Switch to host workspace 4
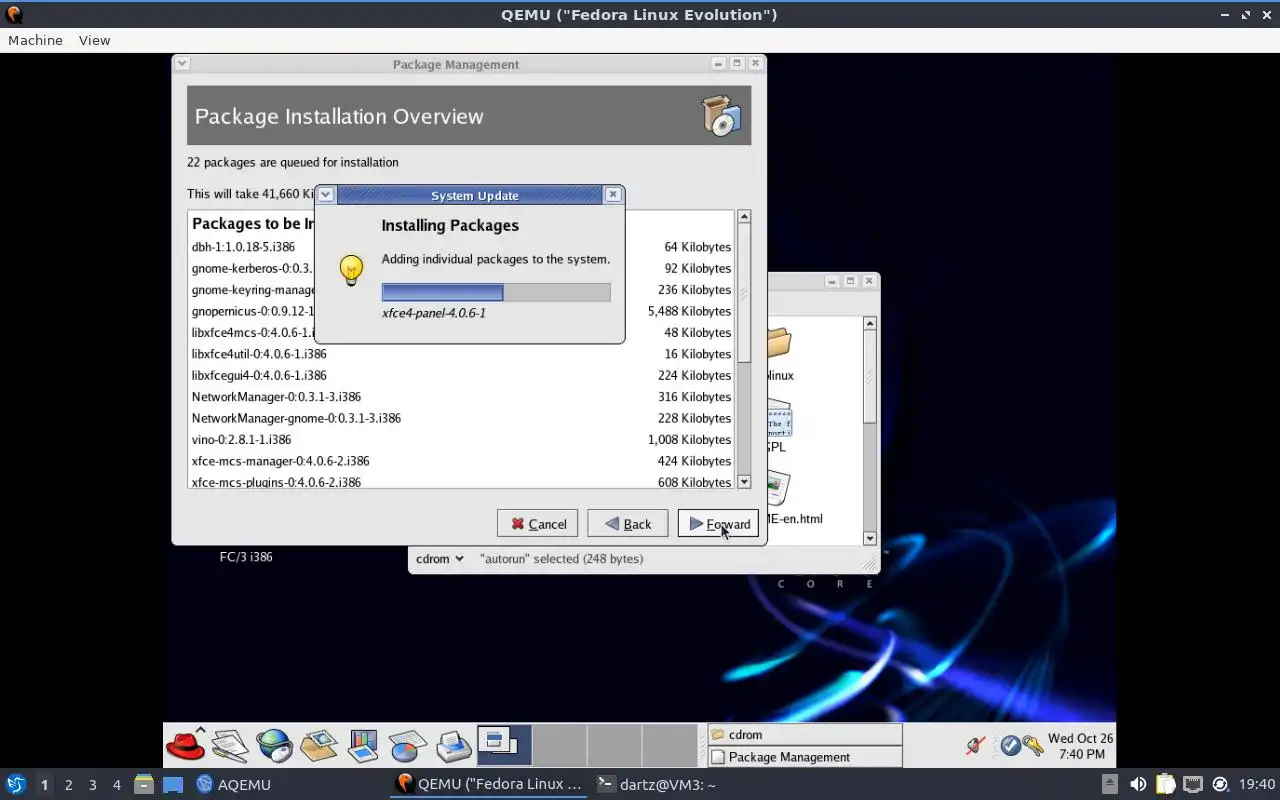The height and width of the screenshot is (800, 1280). (x=116, y=785)
